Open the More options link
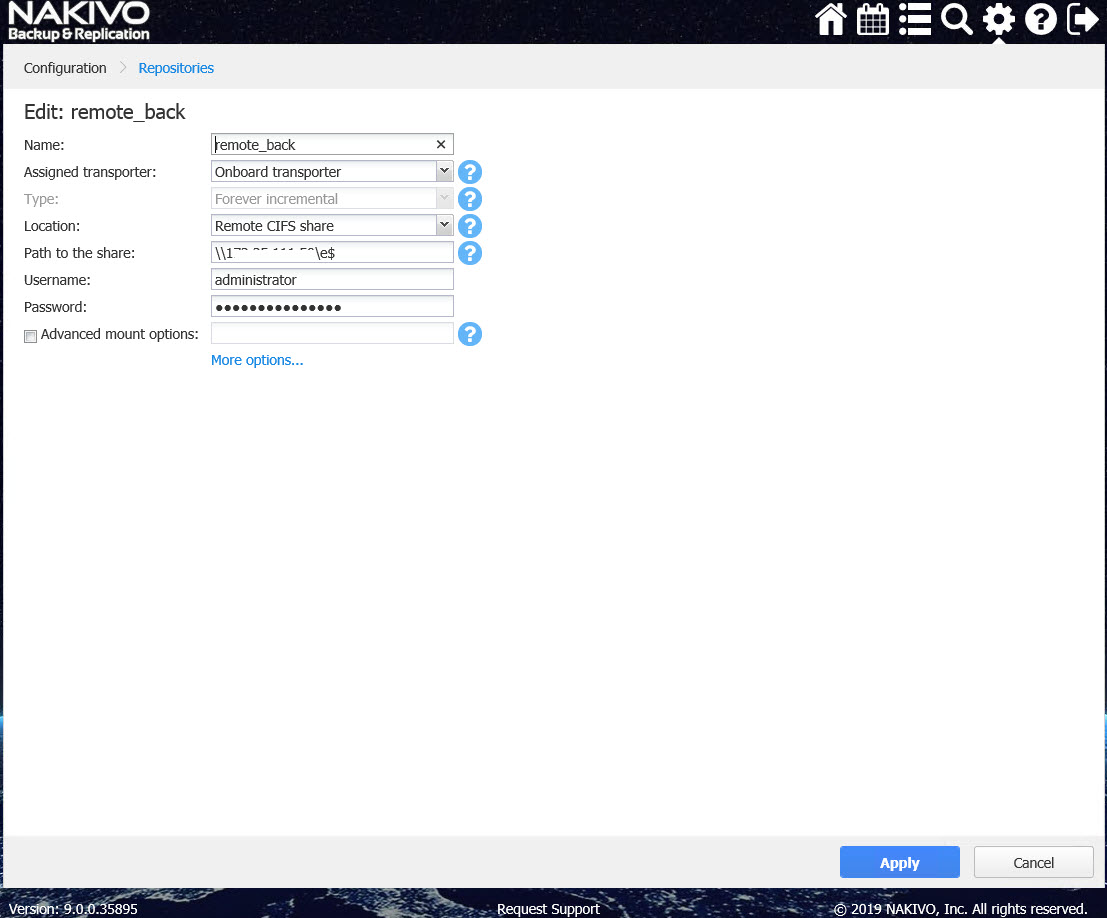 (257, 360)
